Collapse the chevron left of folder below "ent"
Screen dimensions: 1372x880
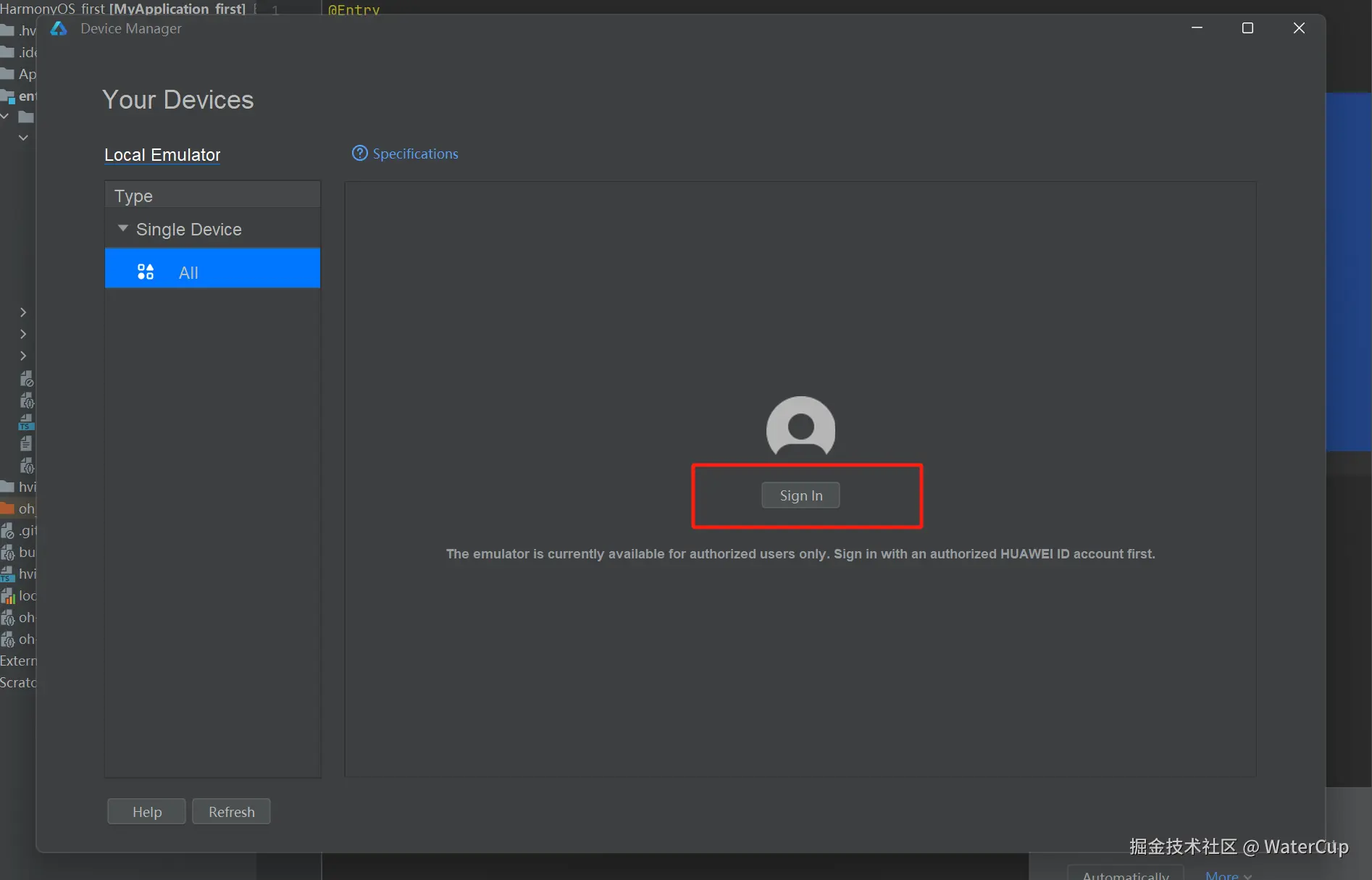click(5, 117)
